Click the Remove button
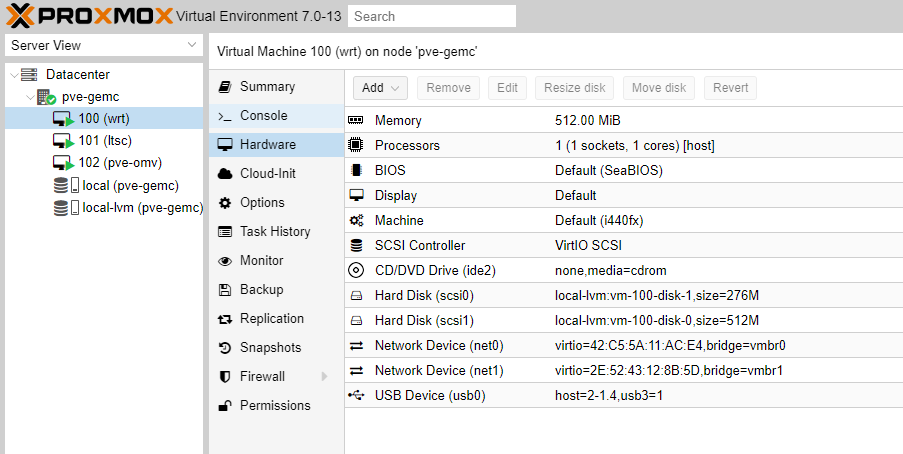Image resolution: width=903 pixels, height=454 pixels. (x=448, y=88)
